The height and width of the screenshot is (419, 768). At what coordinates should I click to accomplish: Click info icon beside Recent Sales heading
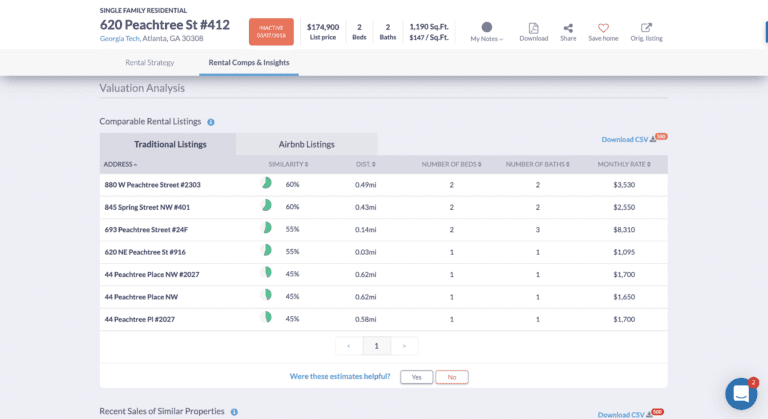(x=234, y=411)
